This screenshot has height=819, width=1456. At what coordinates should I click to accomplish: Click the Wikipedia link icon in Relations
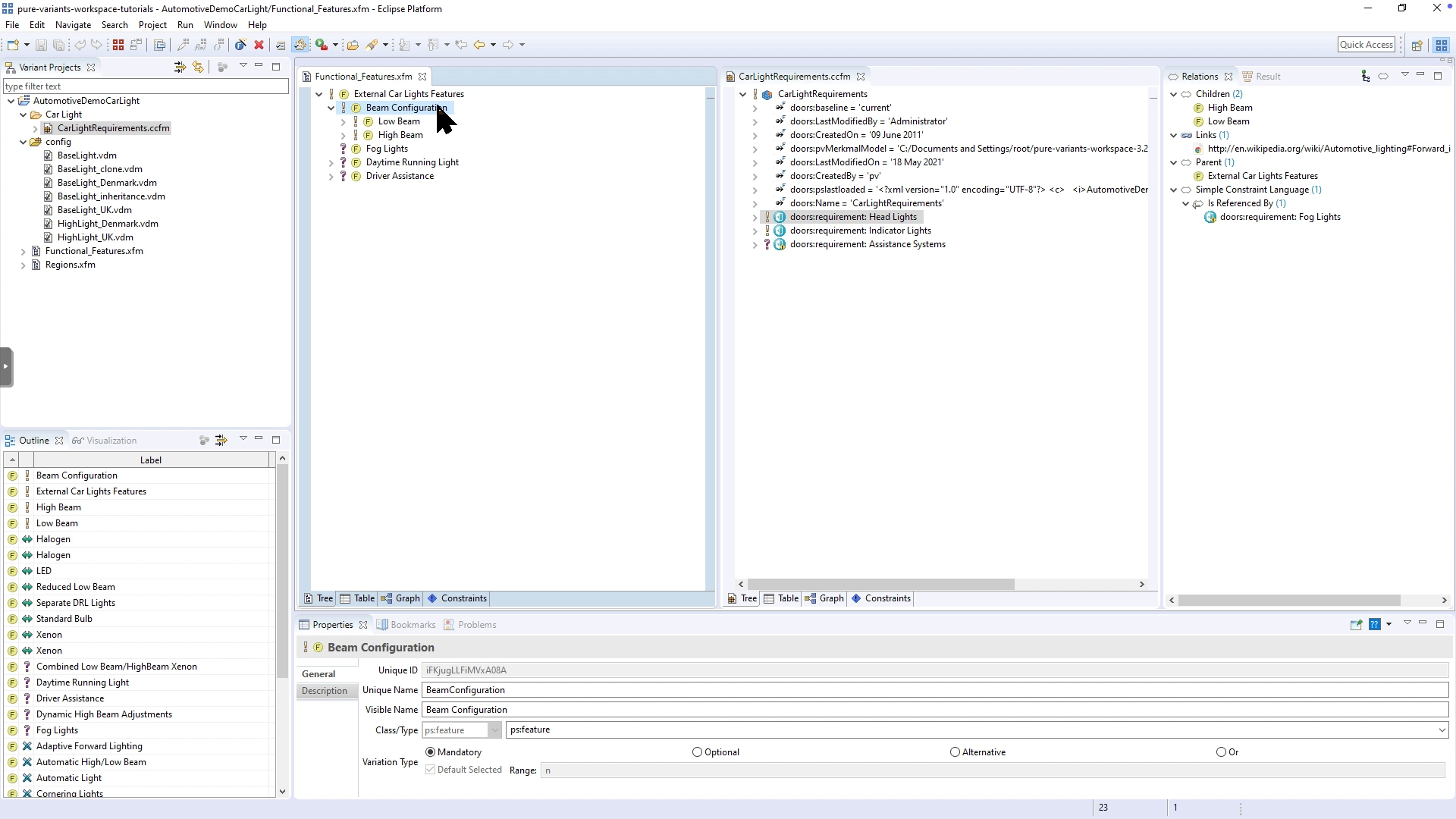point(1198,149)
